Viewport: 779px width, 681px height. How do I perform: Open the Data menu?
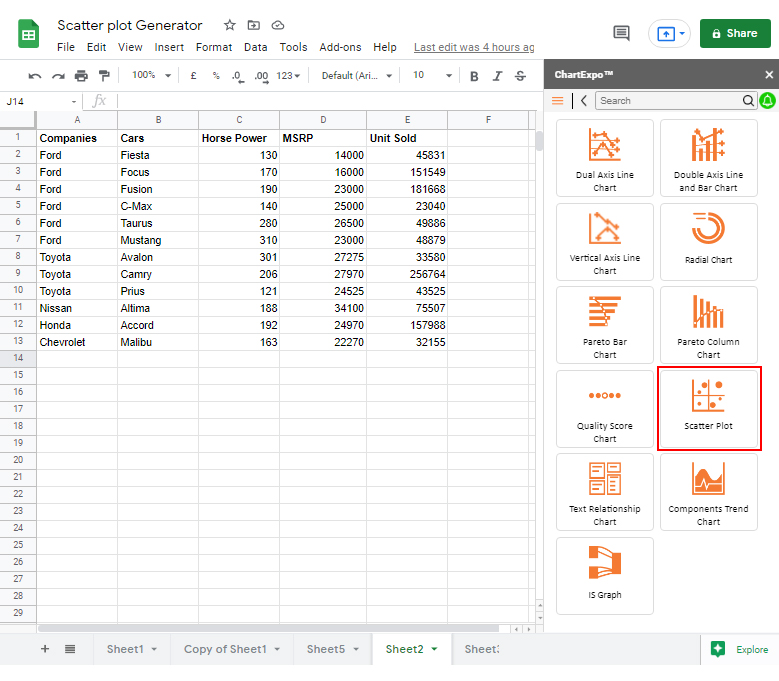(255, 47)
